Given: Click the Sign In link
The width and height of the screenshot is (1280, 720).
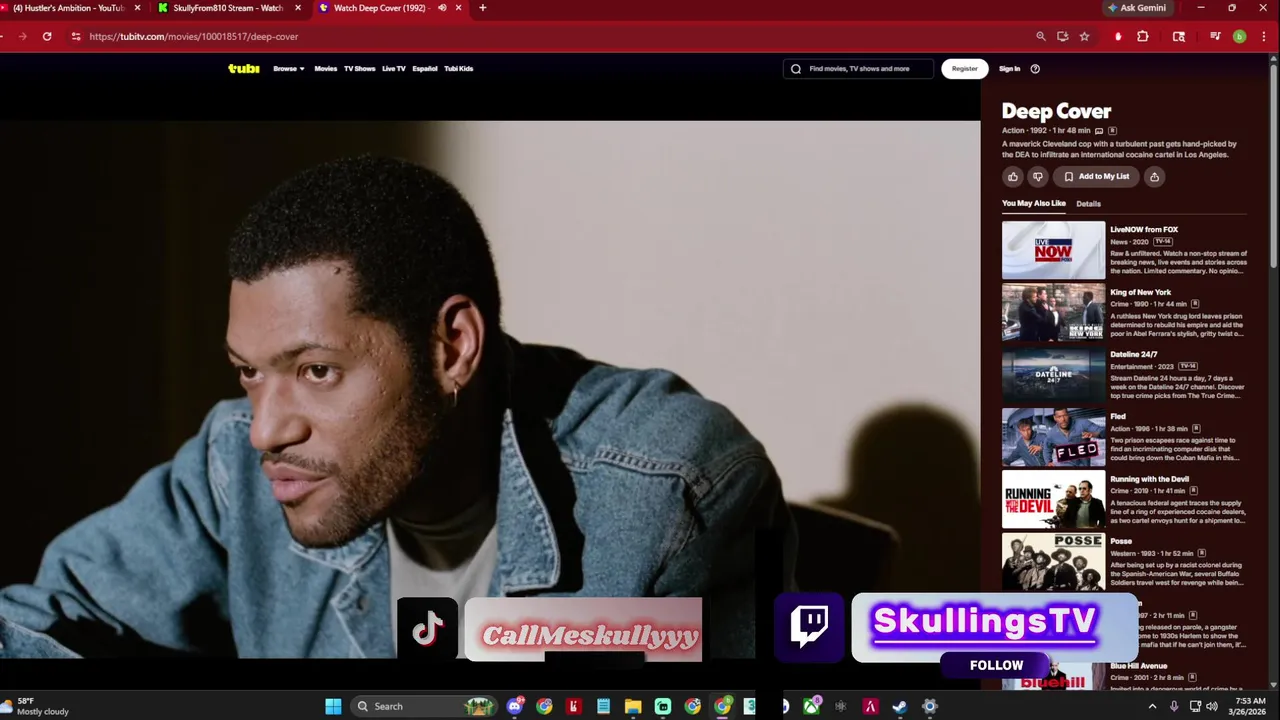Looking at the screenshot, I should [x=1009, y=69].
